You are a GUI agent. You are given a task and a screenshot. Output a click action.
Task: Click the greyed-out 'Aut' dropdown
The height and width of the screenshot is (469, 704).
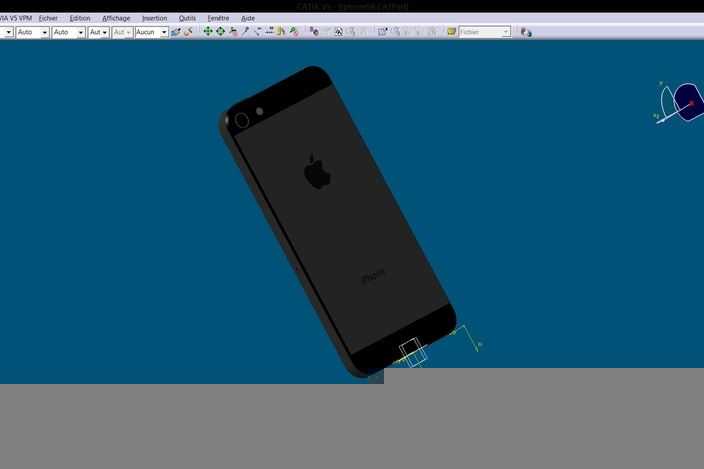pos(122,32)
